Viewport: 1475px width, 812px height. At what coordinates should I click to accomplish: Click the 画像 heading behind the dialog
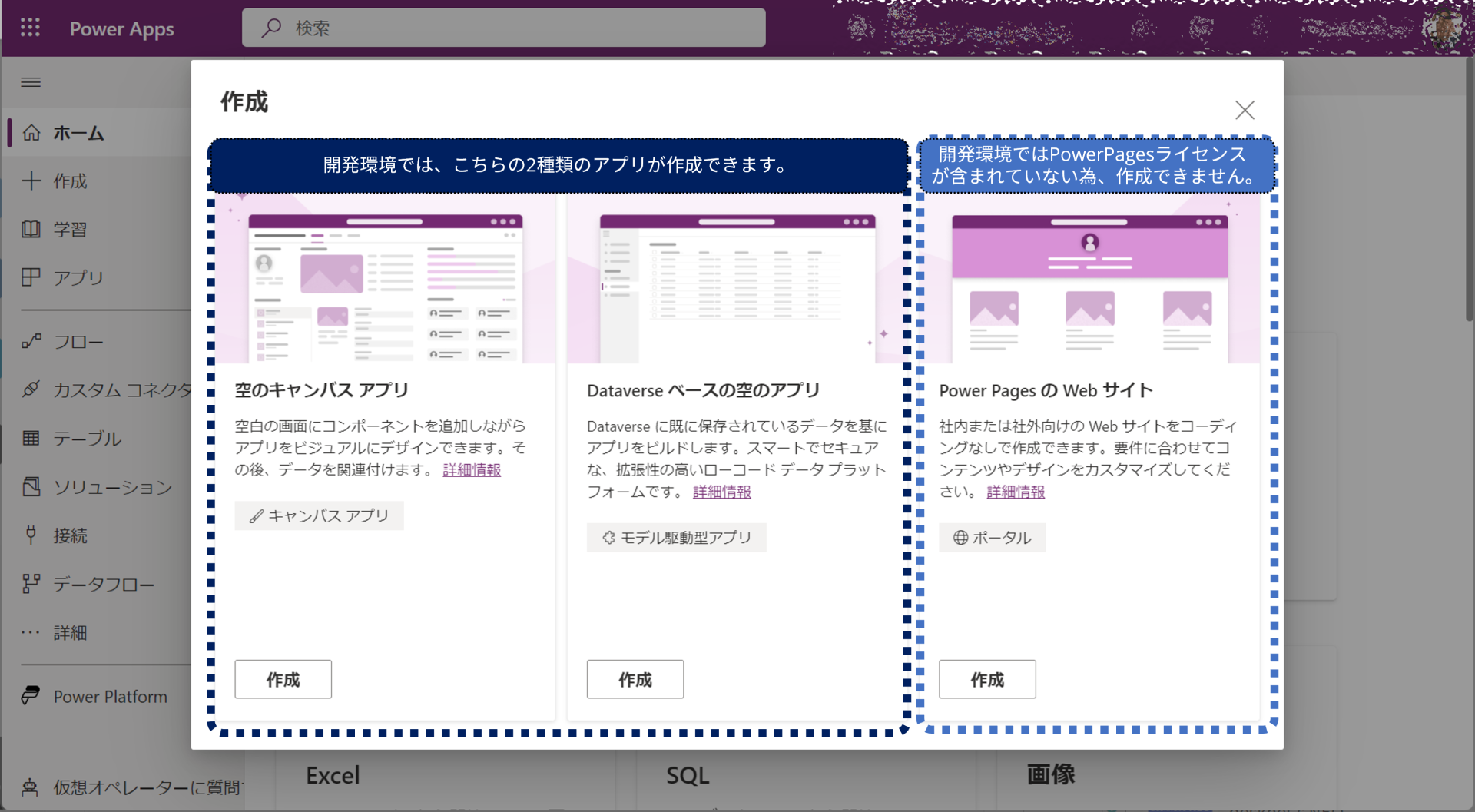click(x=1051, y=774)
